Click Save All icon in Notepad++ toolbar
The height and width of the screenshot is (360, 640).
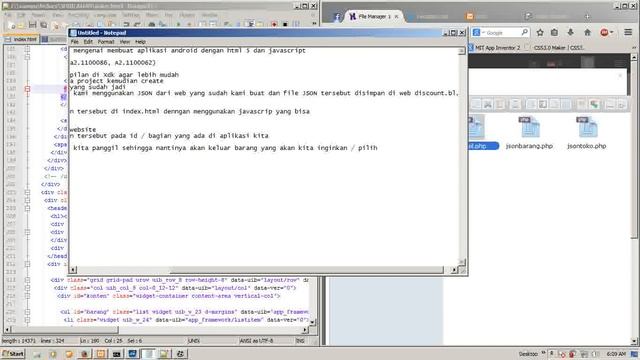[x=44, y=25]
